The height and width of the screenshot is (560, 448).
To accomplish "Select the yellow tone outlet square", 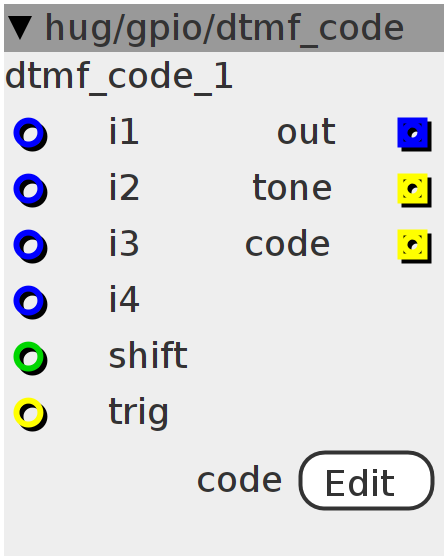I will (x=414, y=190).
